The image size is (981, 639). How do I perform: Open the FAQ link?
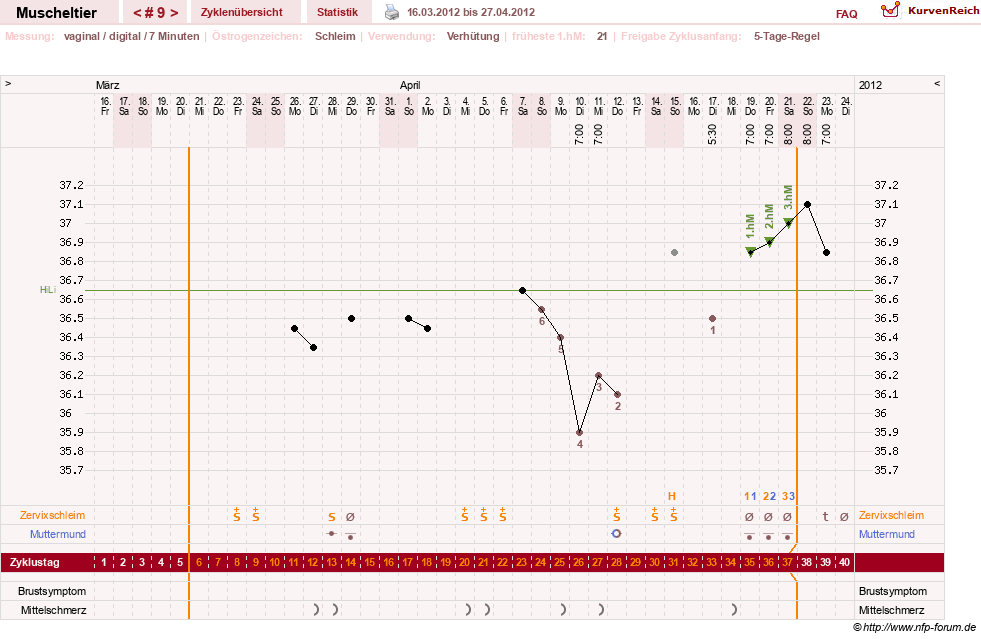click(846, 14)
